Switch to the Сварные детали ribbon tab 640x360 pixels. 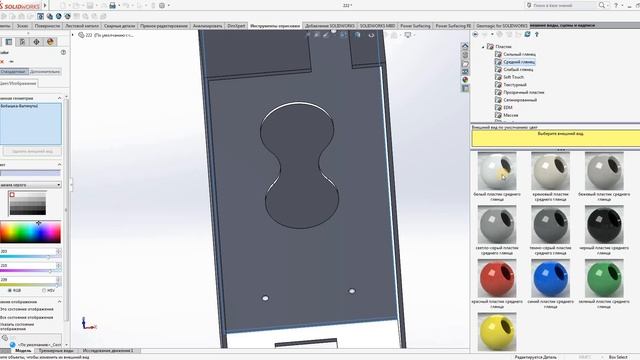(x=119, y=26)
